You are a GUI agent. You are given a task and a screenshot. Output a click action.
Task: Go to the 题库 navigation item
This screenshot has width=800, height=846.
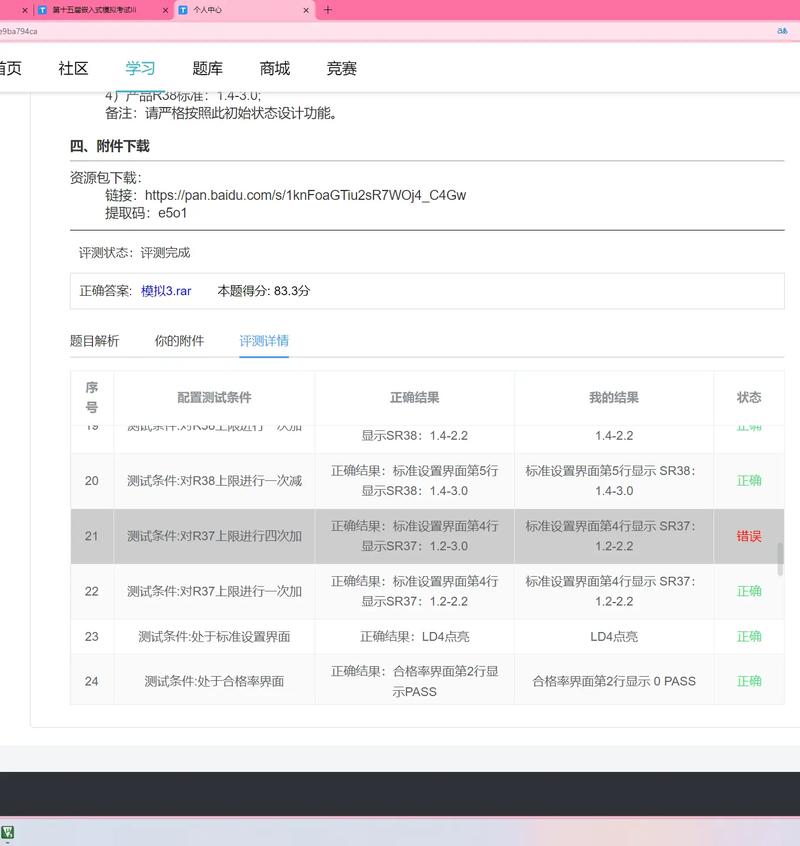[208, 69]
